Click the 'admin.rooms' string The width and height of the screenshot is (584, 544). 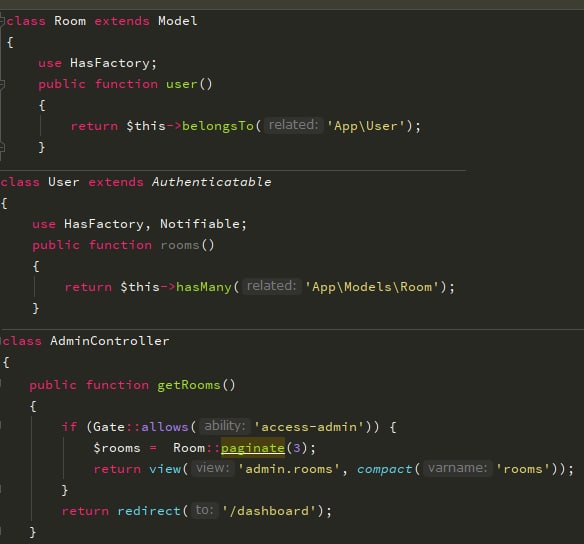(x=289, y=469)
